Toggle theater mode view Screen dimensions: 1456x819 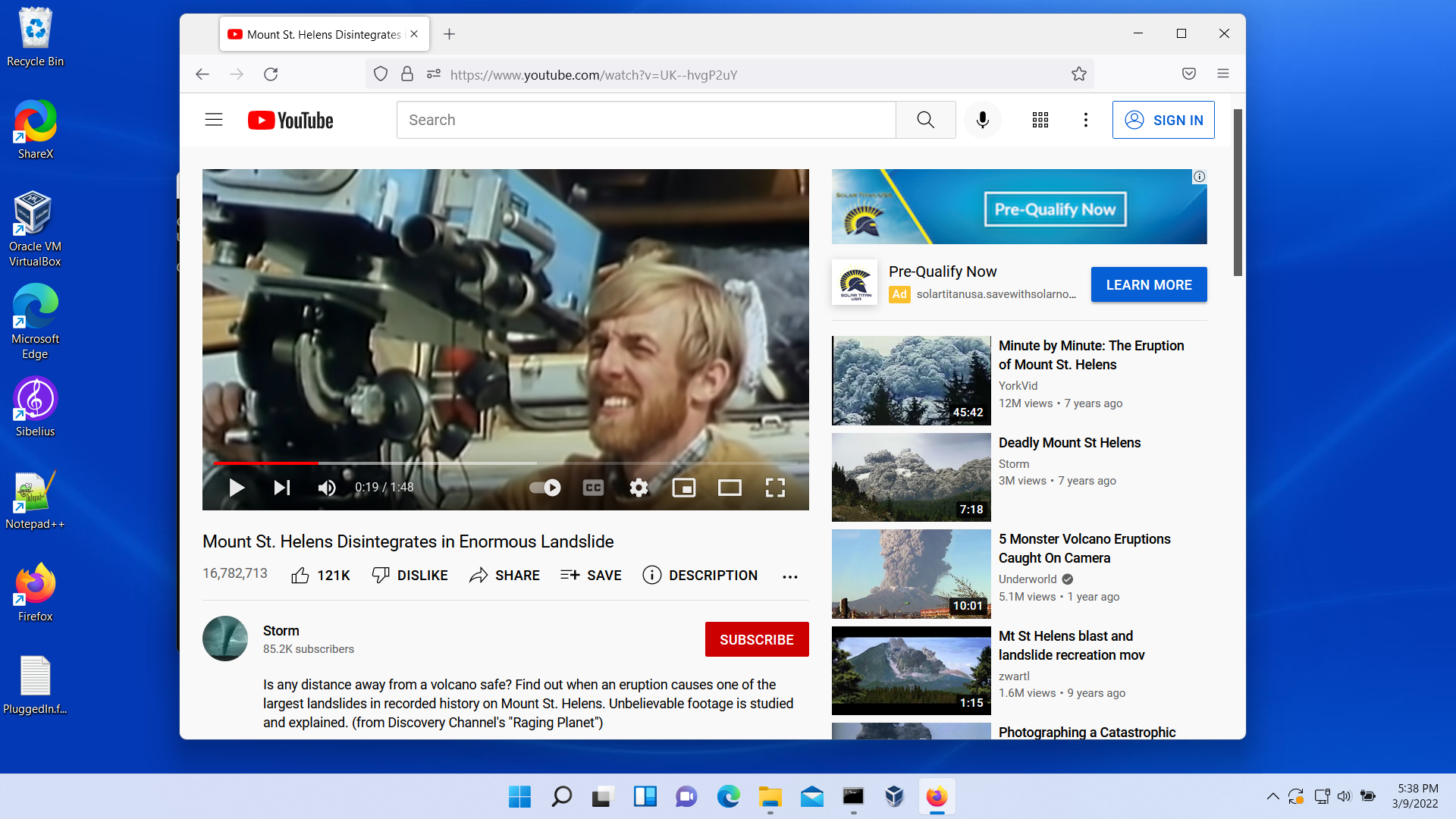730,488
